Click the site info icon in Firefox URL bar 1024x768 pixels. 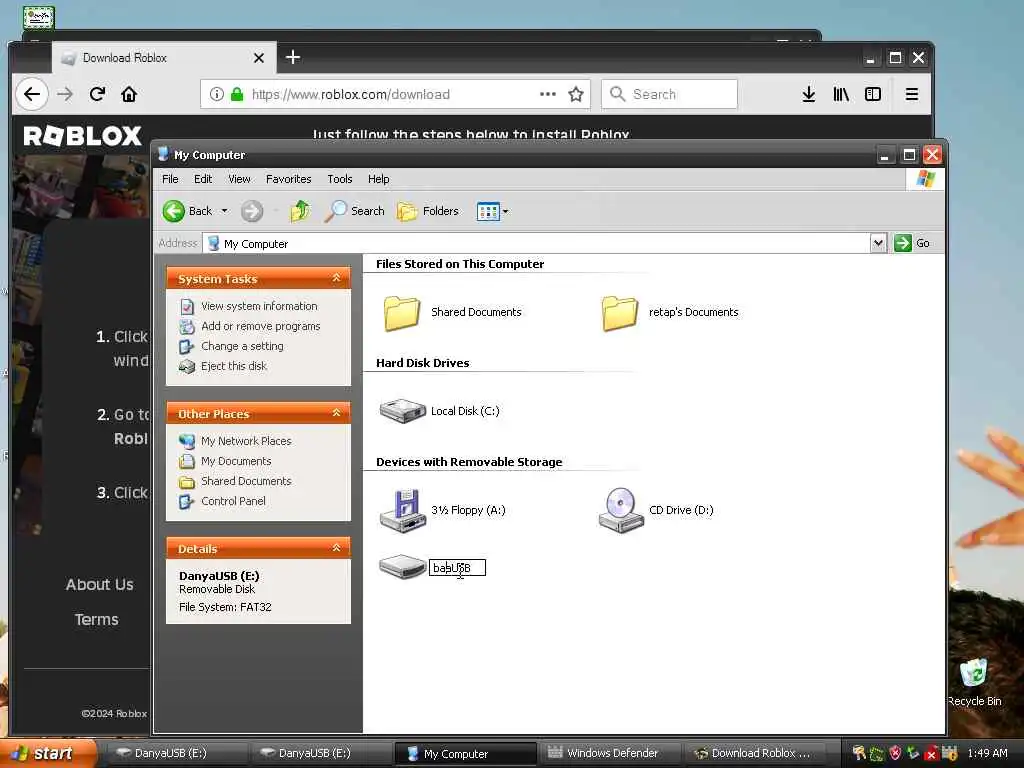[x=217, y=94]
